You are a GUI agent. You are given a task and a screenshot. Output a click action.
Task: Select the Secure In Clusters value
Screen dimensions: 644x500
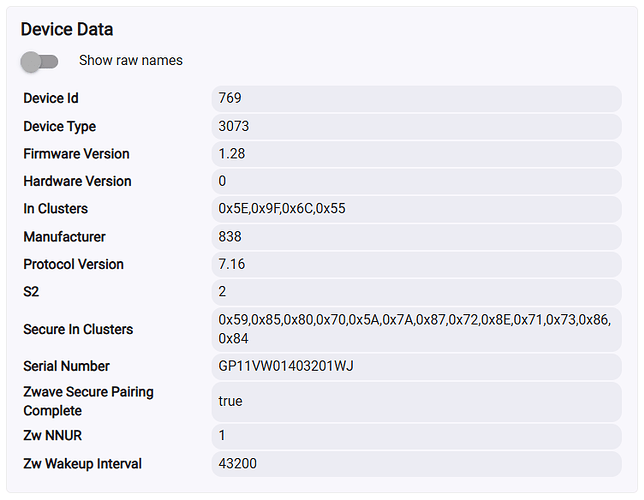click(415, 329)
